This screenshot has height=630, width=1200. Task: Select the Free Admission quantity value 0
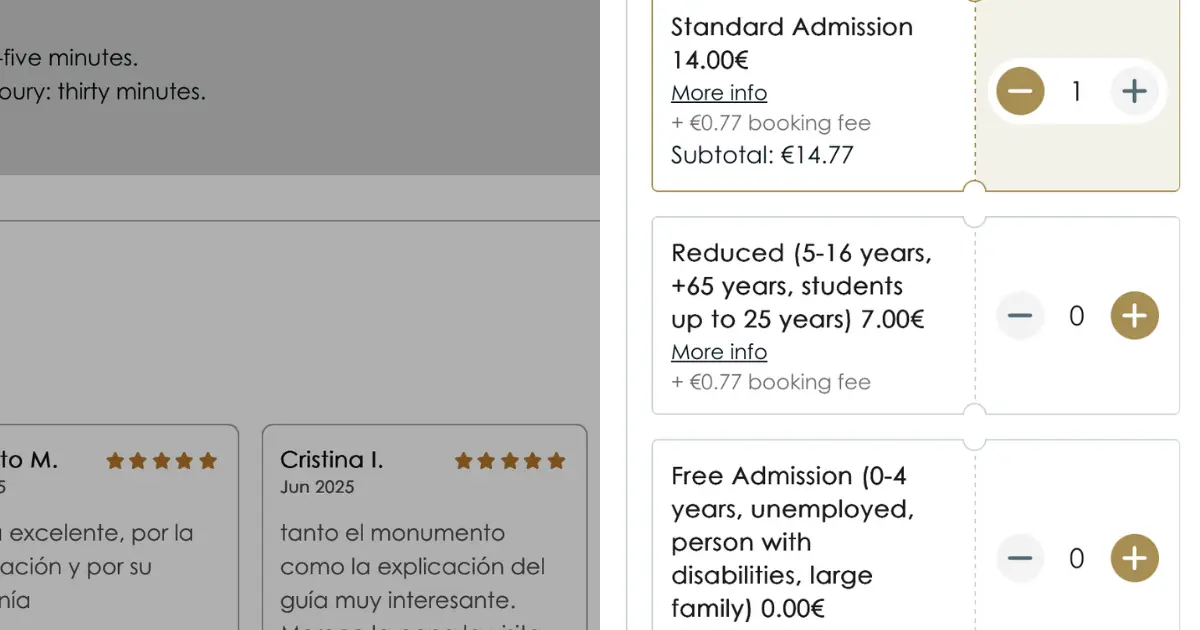coord(1076,558)
